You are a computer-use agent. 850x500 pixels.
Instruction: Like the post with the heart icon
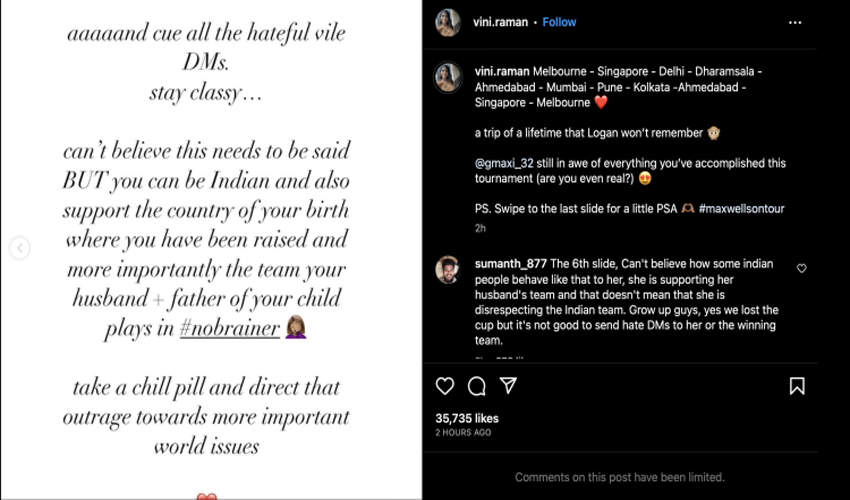446,386
